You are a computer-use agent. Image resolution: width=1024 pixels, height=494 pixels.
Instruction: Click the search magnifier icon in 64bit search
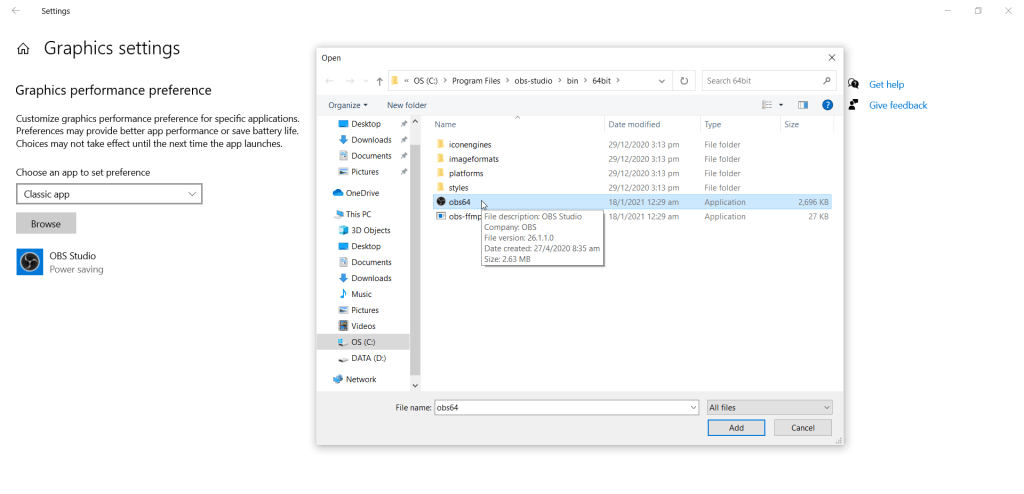(x=827, y=81)
